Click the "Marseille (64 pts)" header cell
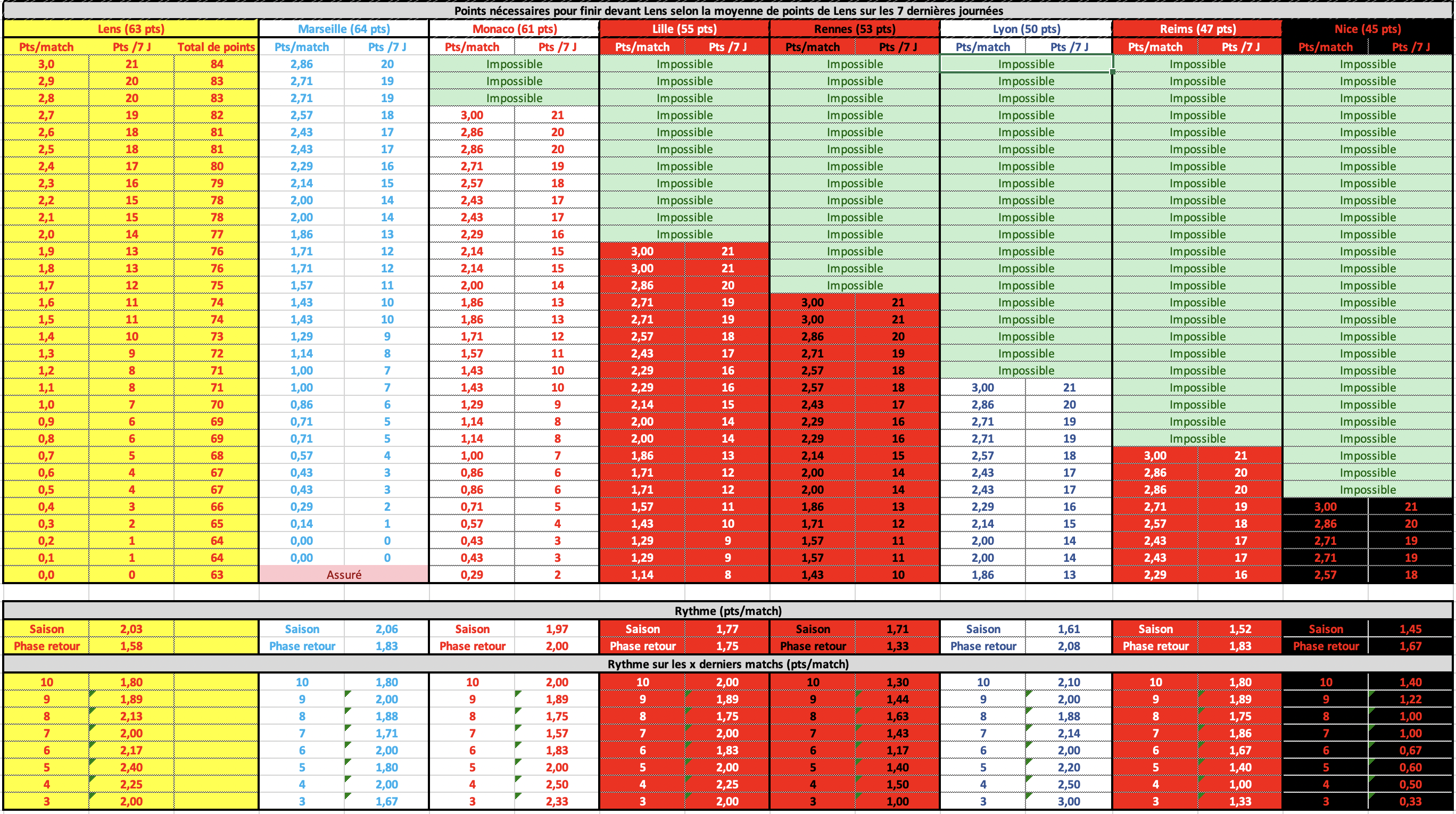 pos(344,29)
